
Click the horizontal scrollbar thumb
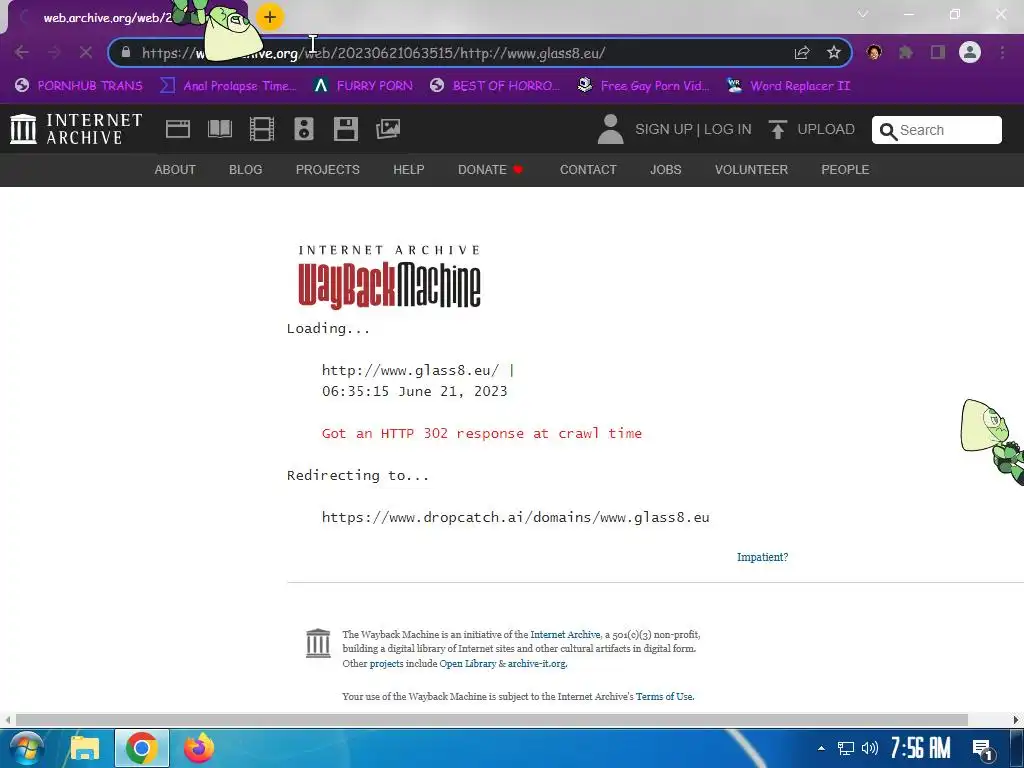click(491, 720)
